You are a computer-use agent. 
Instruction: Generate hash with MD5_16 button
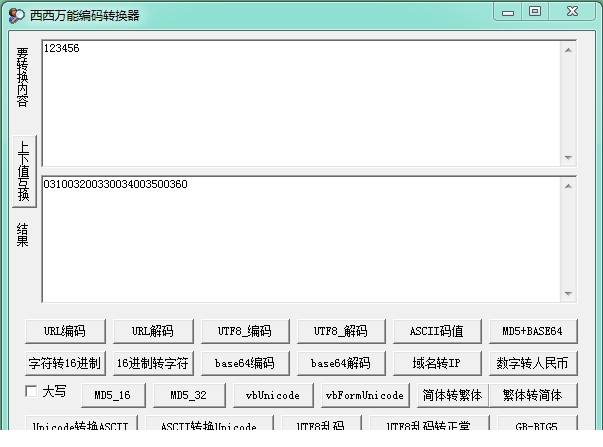point(113,395)
